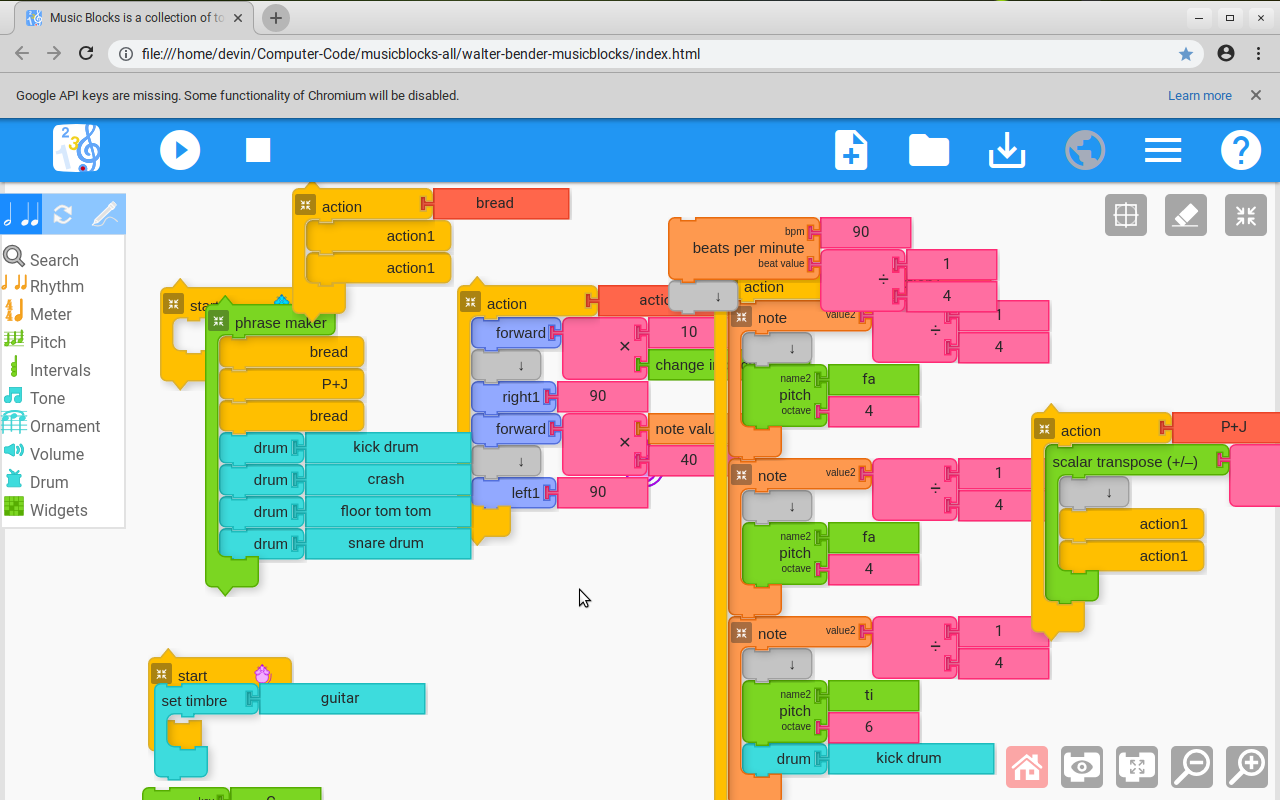The width and height of the screenshot is (1280, 800).
Task: Show the Cartesian grid overlay
Action: [x=1125, y=214]
